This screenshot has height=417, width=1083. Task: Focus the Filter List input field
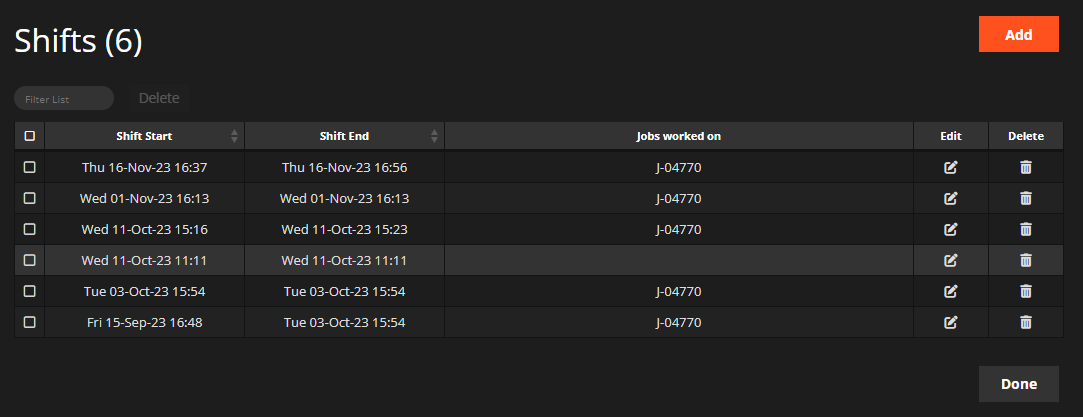(x=64, y=99)
